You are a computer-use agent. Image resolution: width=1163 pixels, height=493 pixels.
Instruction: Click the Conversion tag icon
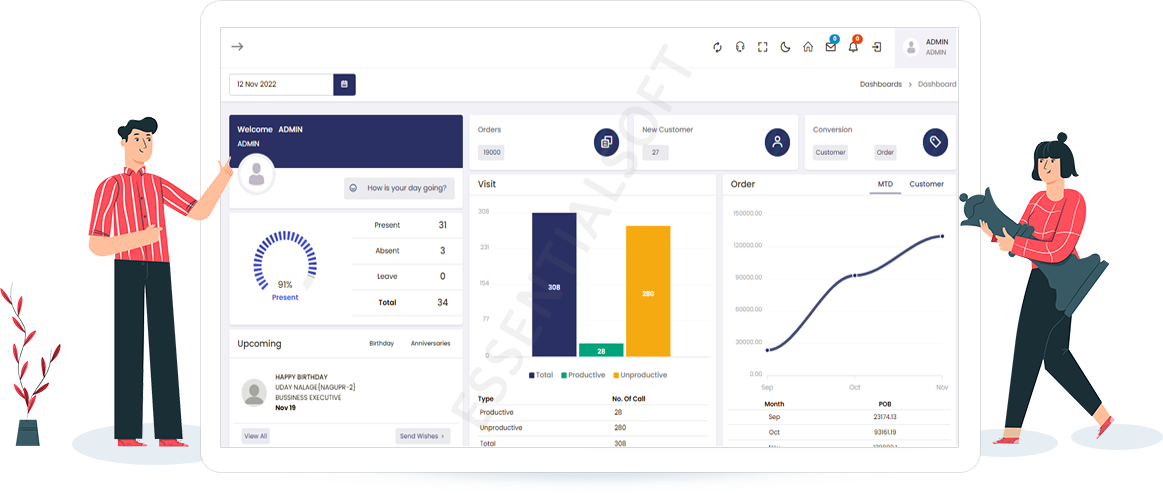coord(935,142)
